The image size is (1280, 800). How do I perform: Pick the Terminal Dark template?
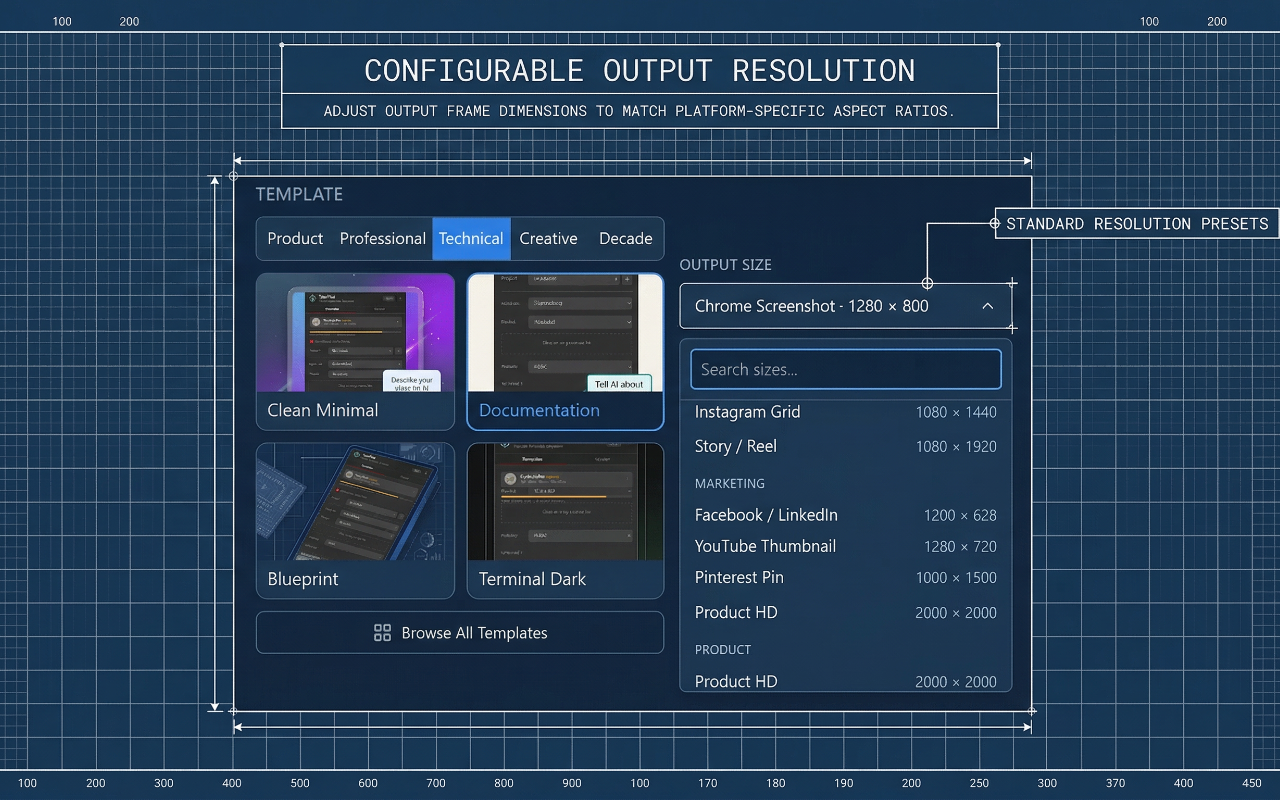tap(565, 520)
